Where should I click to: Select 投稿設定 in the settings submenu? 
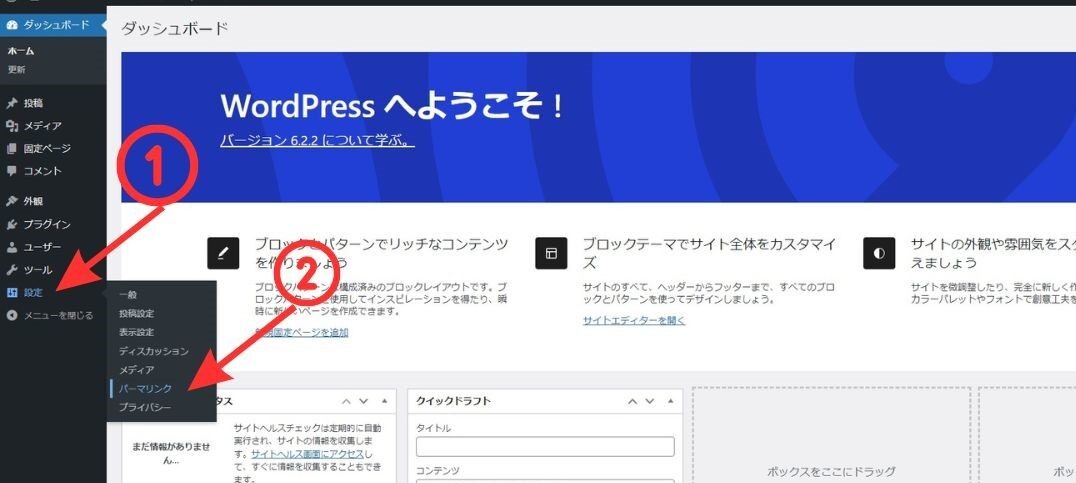point(137,314)
